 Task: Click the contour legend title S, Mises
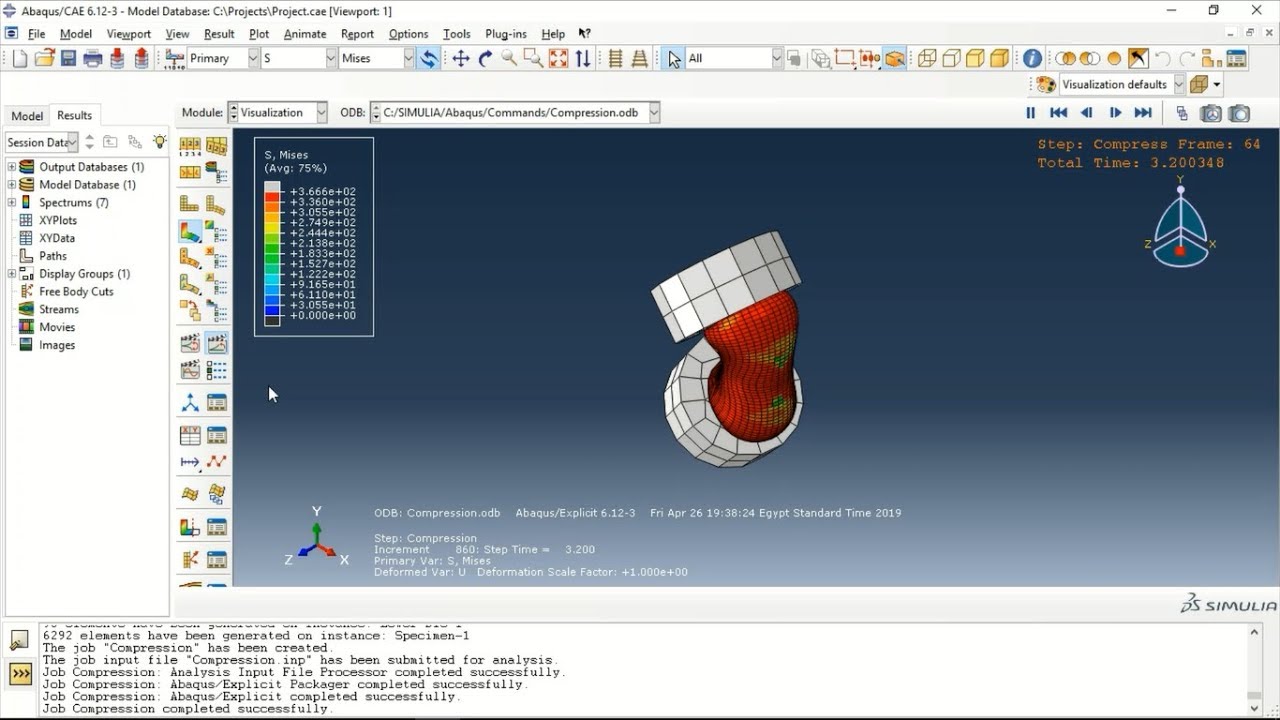coord(286,155)
